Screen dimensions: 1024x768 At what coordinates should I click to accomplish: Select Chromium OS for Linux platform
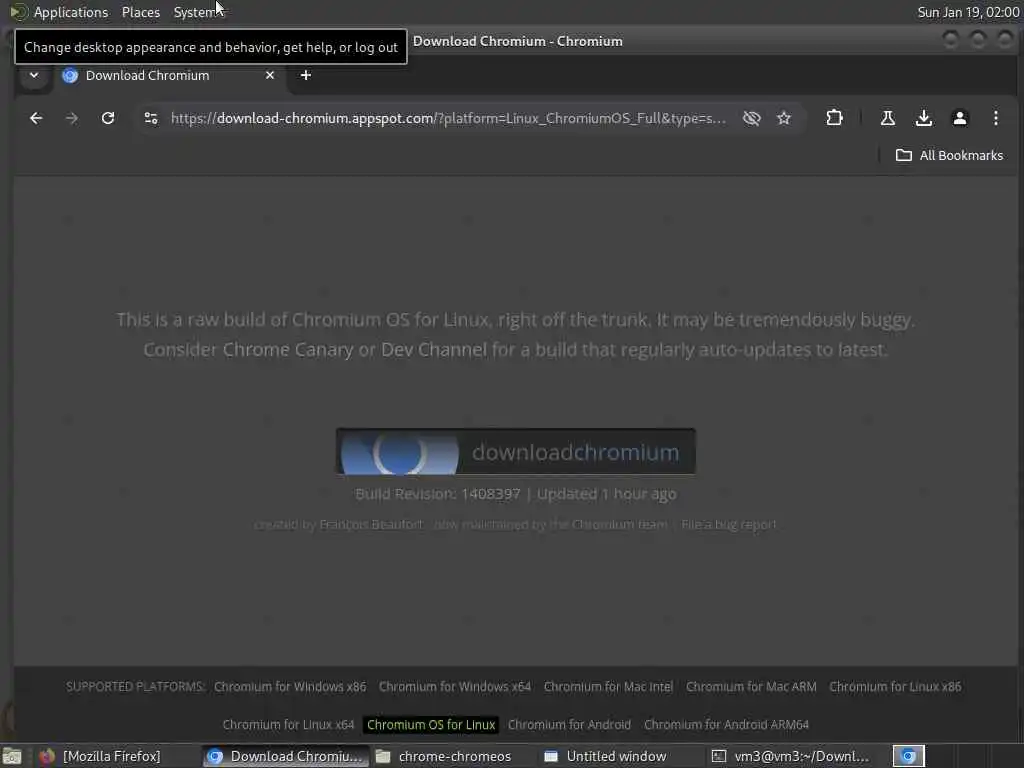point(431,724)
